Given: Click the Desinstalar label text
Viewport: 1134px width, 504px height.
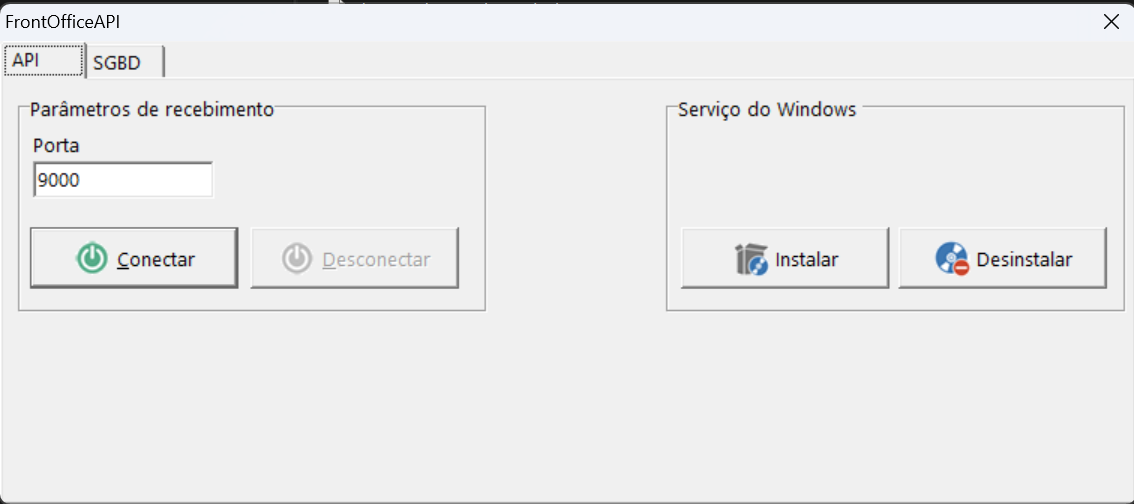Looking at the screenshot, I should coord(1024,260).
